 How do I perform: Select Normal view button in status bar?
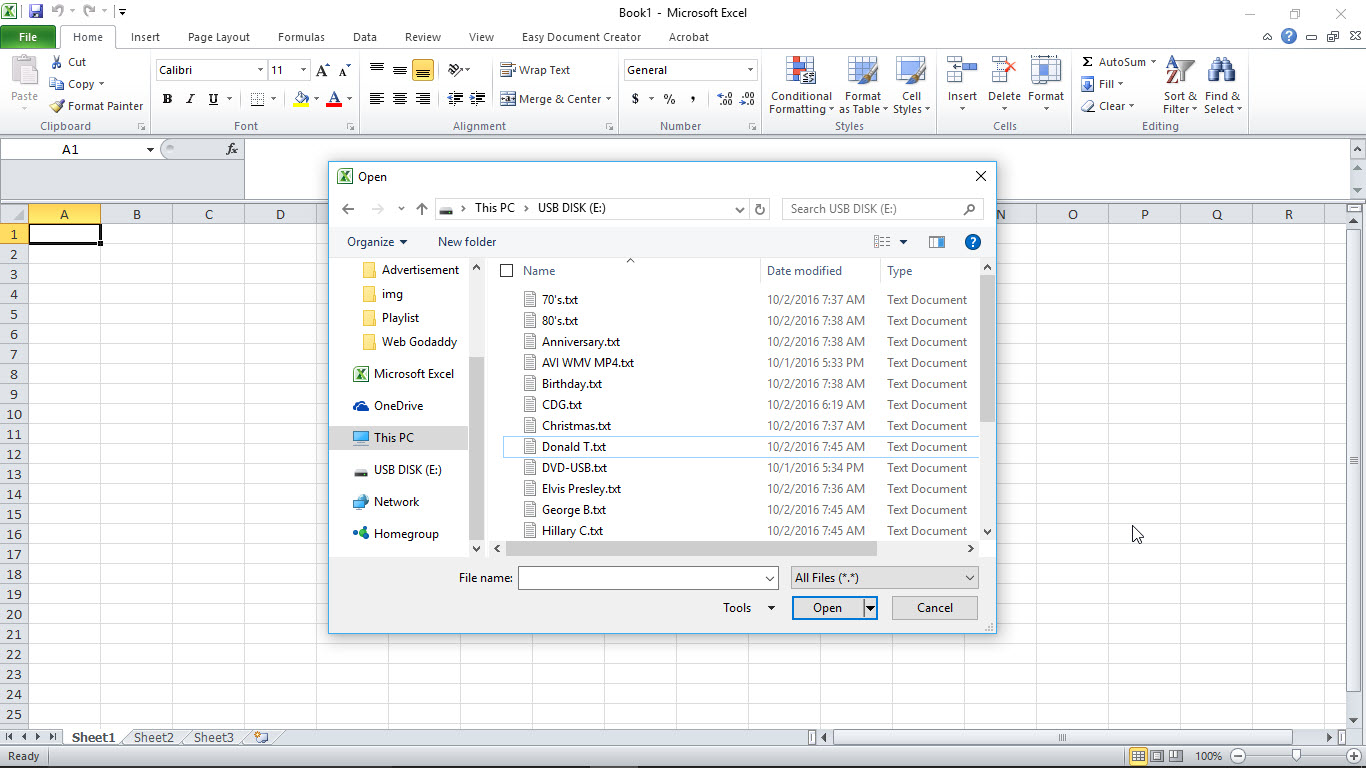coord(1138,756)
